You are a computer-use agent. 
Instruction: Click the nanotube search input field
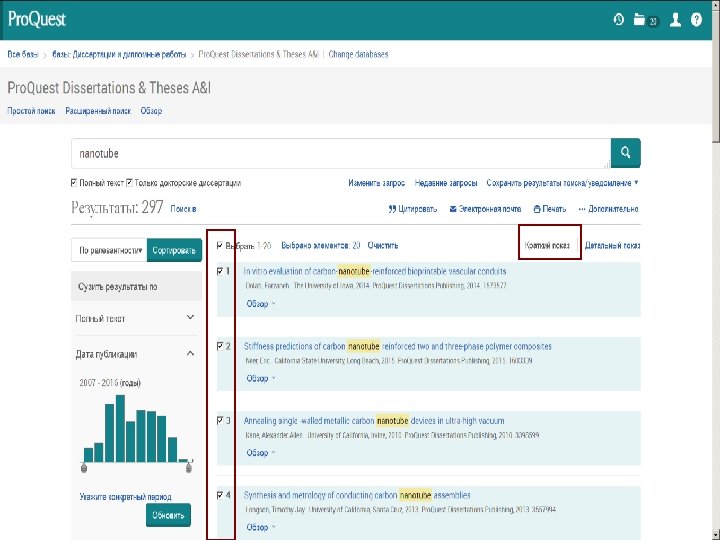point(341,153)
